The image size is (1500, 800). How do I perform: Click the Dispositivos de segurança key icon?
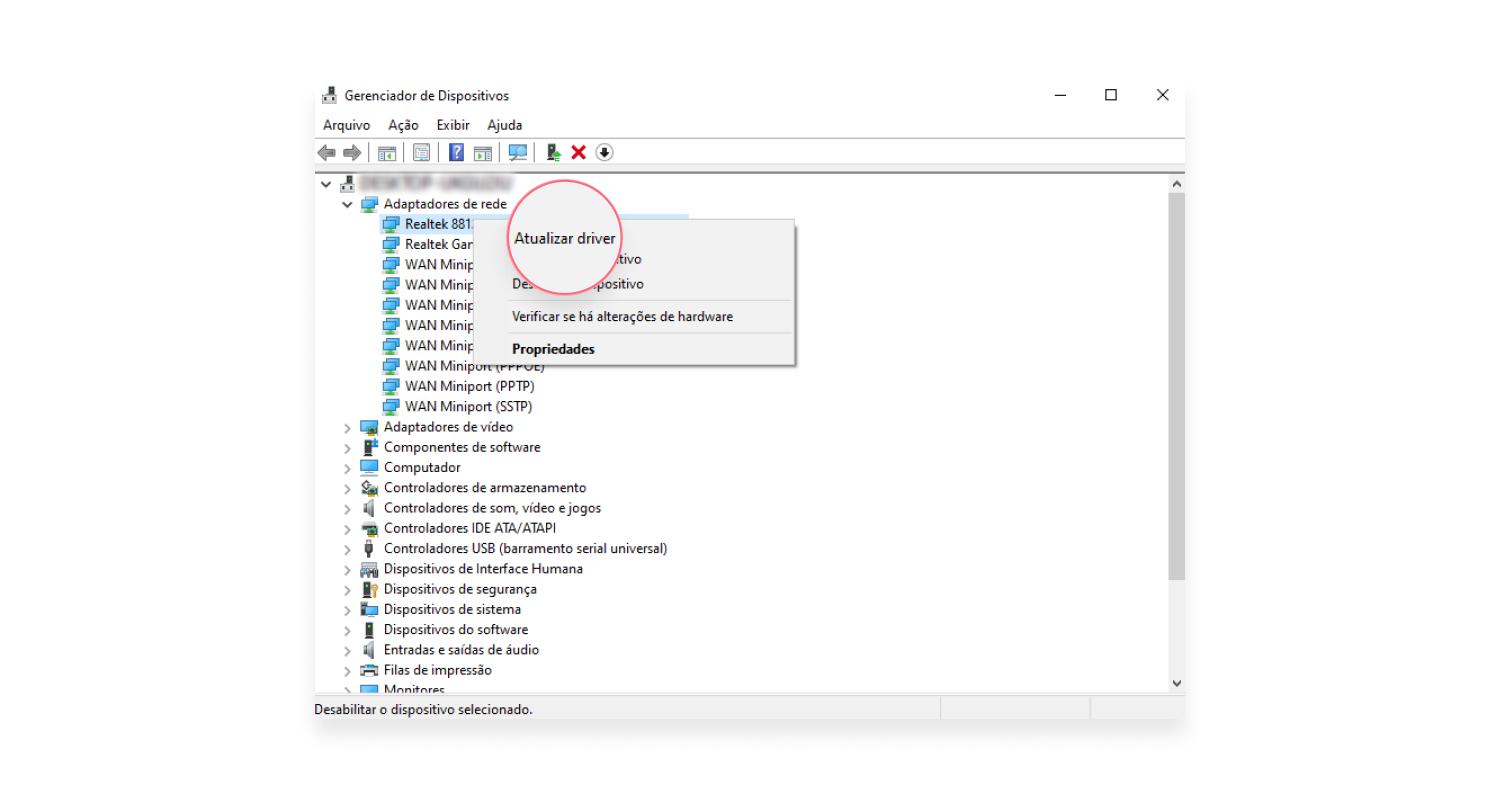tap(370, 589)
